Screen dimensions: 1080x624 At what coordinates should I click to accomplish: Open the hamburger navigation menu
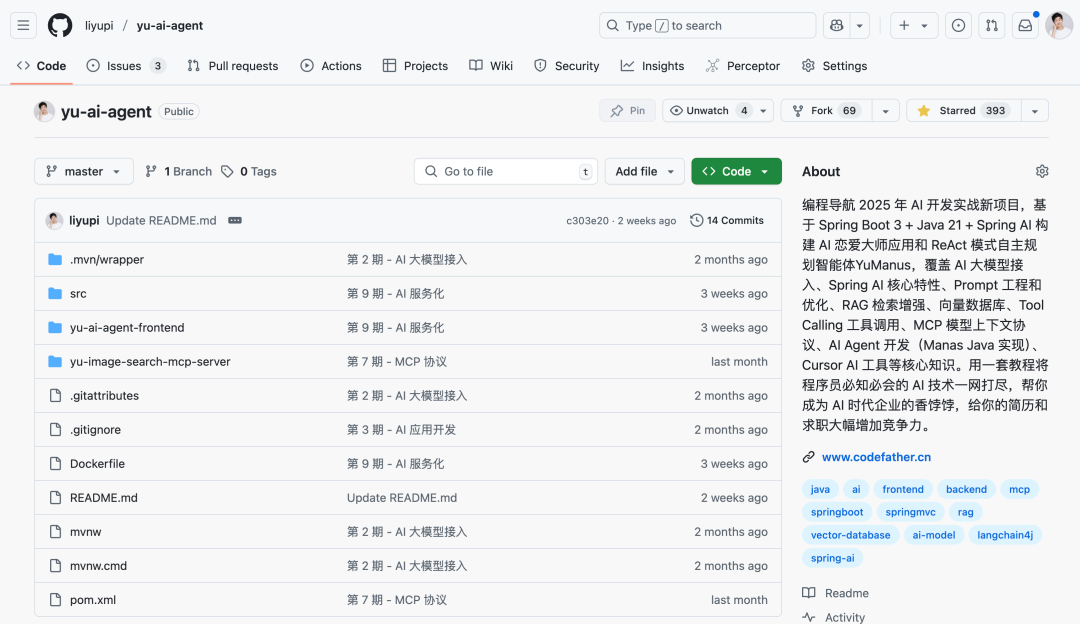pos(23,25)
